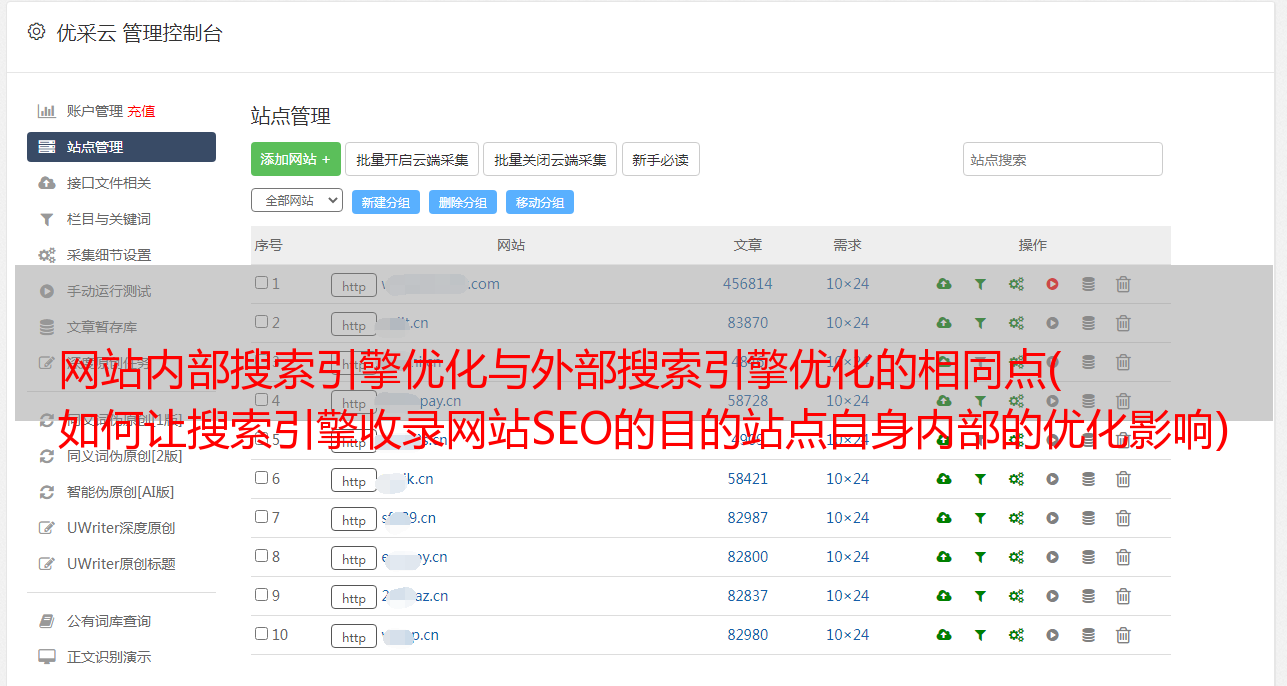Screen dimensions: 1287x686
Task: Tick the checkbox for row 7
Action: click(261, 517)
